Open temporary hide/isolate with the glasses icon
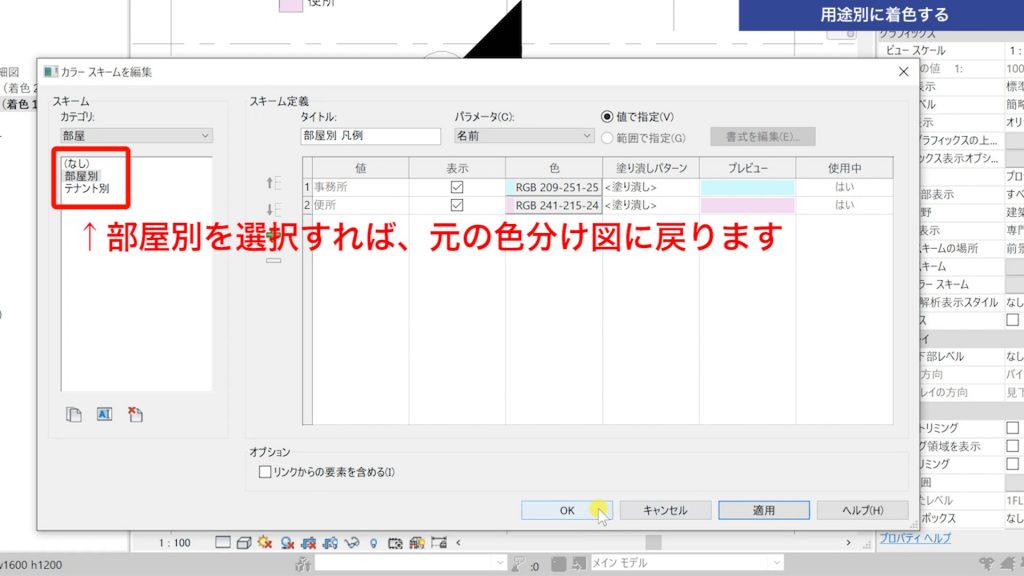The image size is (1024, 576). [352, 543]
